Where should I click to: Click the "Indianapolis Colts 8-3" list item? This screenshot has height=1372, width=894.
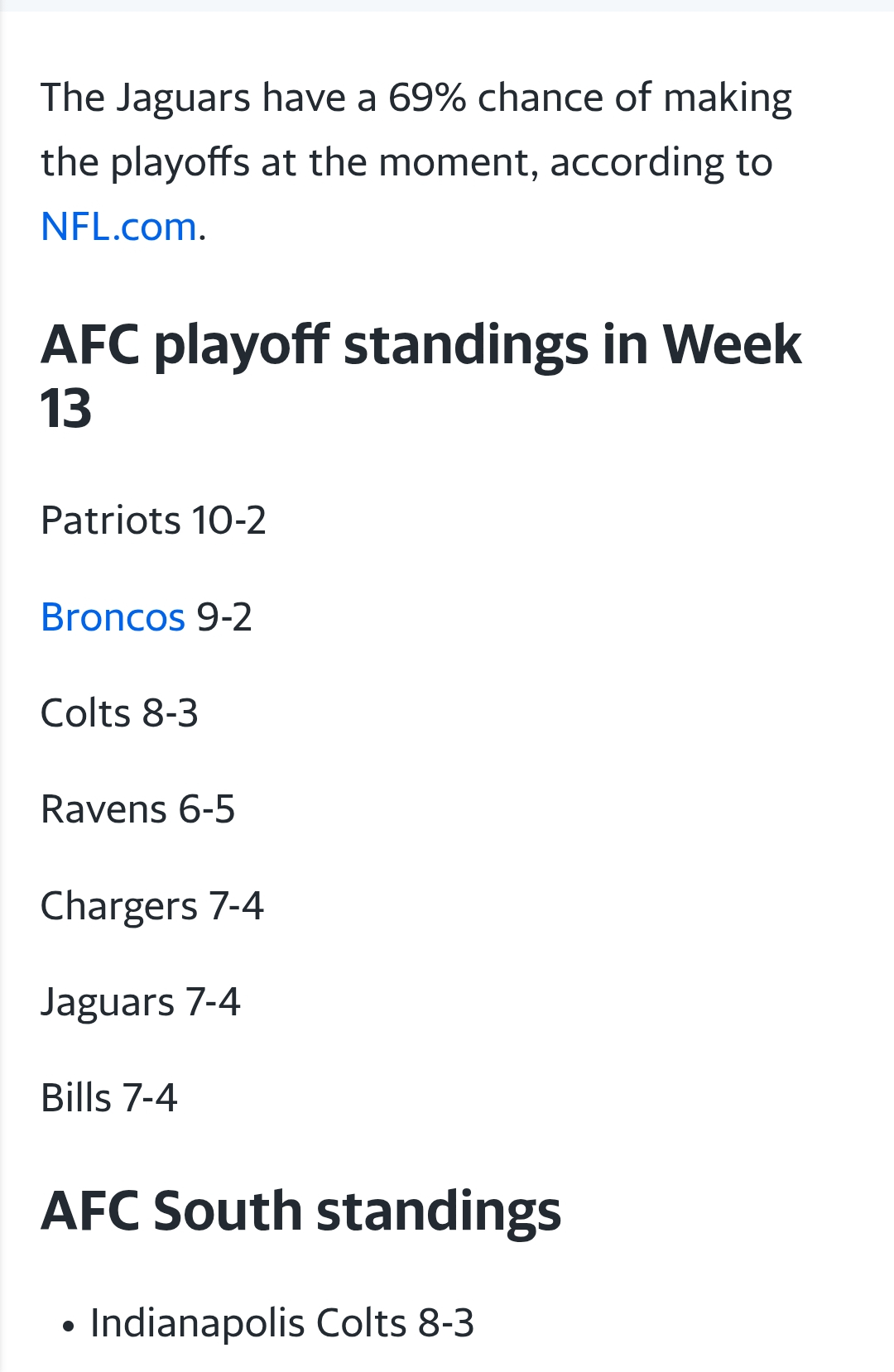coord(281,1322)
